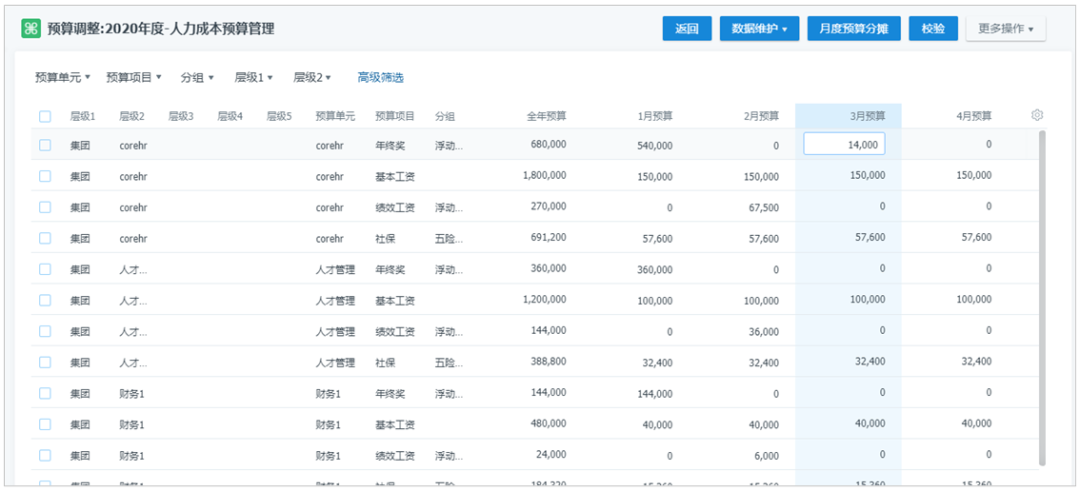
Task: Check the 人才管理 年终奖 row checkbox
Action: point(45,269)
